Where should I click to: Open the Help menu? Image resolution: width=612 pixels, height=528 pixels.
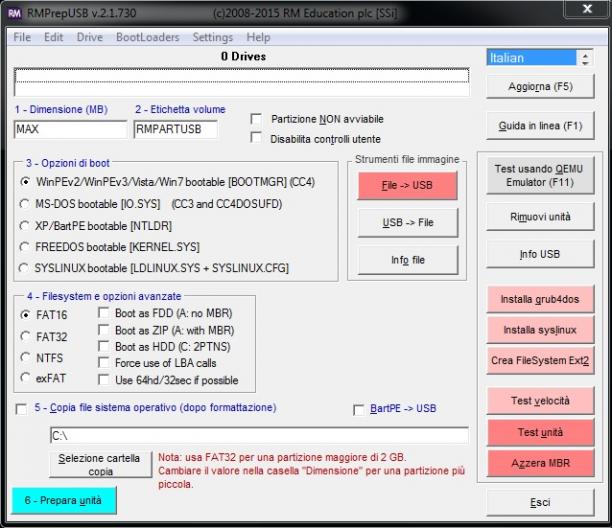(258, 37)
